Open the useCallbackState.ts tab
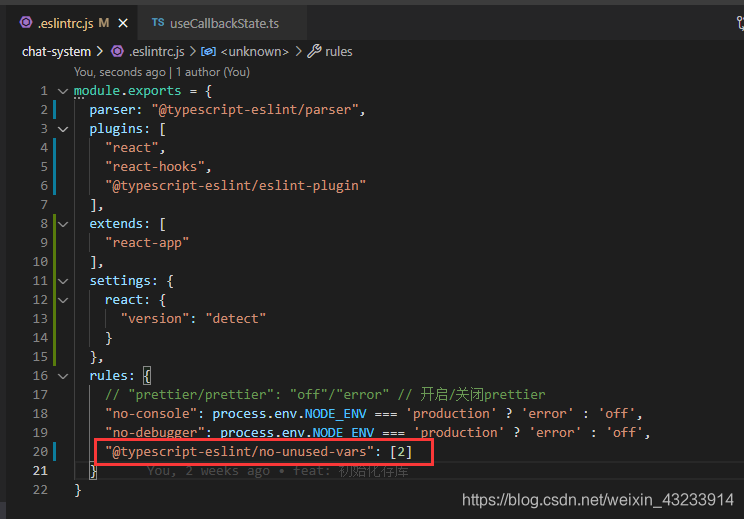Image resolution: width=744 pixels, height=519 pixels. pyautogui.click(x=222, y=23)
